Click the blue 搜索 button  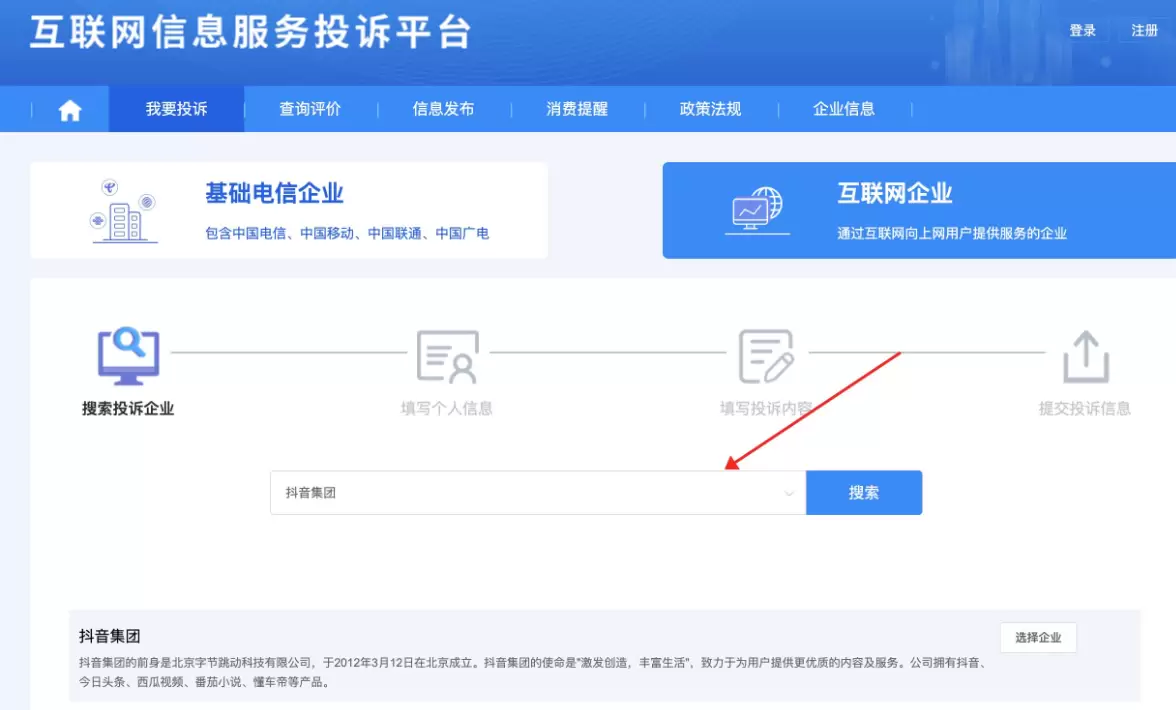pos(864,493)
